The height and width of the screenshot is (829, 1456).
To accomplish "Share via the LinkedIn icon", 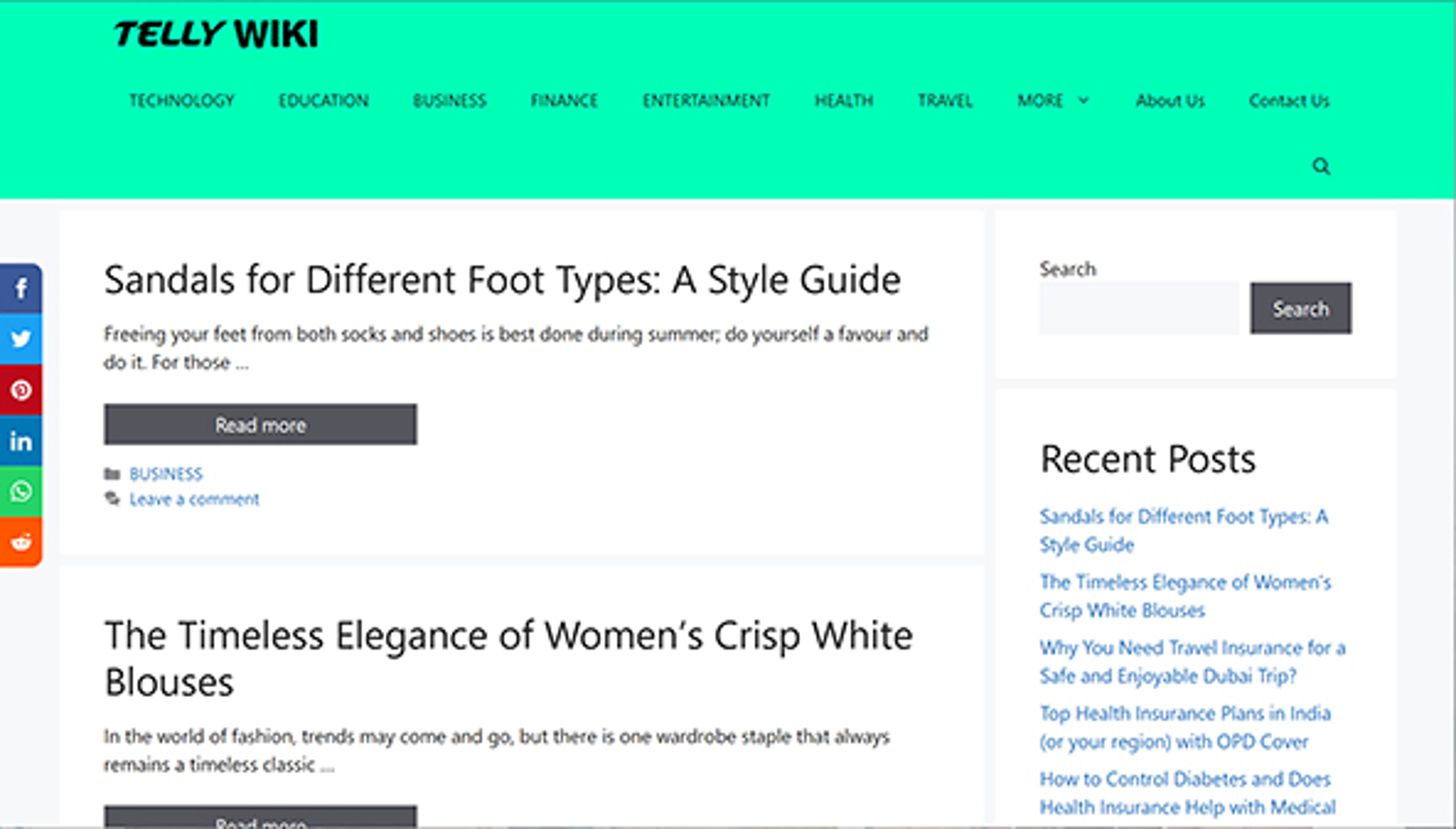I will coord(21,441).
